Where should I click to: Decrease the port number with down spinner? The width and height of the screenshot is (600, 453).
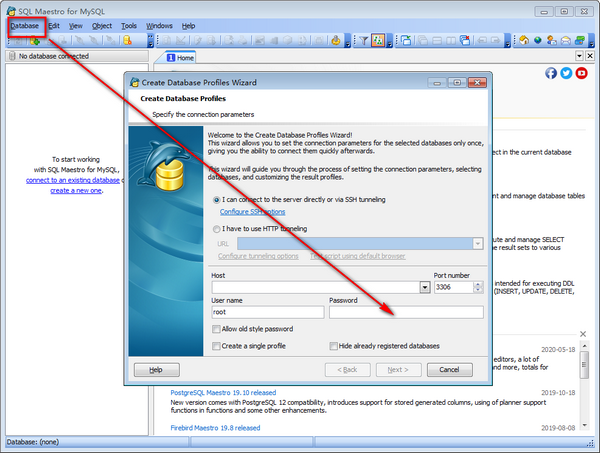(x=478, y=290)
